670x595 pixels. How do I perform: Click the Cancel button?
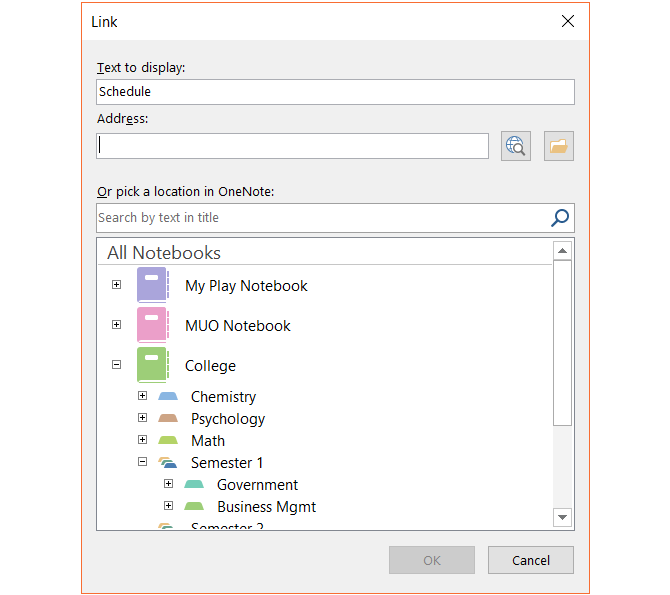[531, 560]
